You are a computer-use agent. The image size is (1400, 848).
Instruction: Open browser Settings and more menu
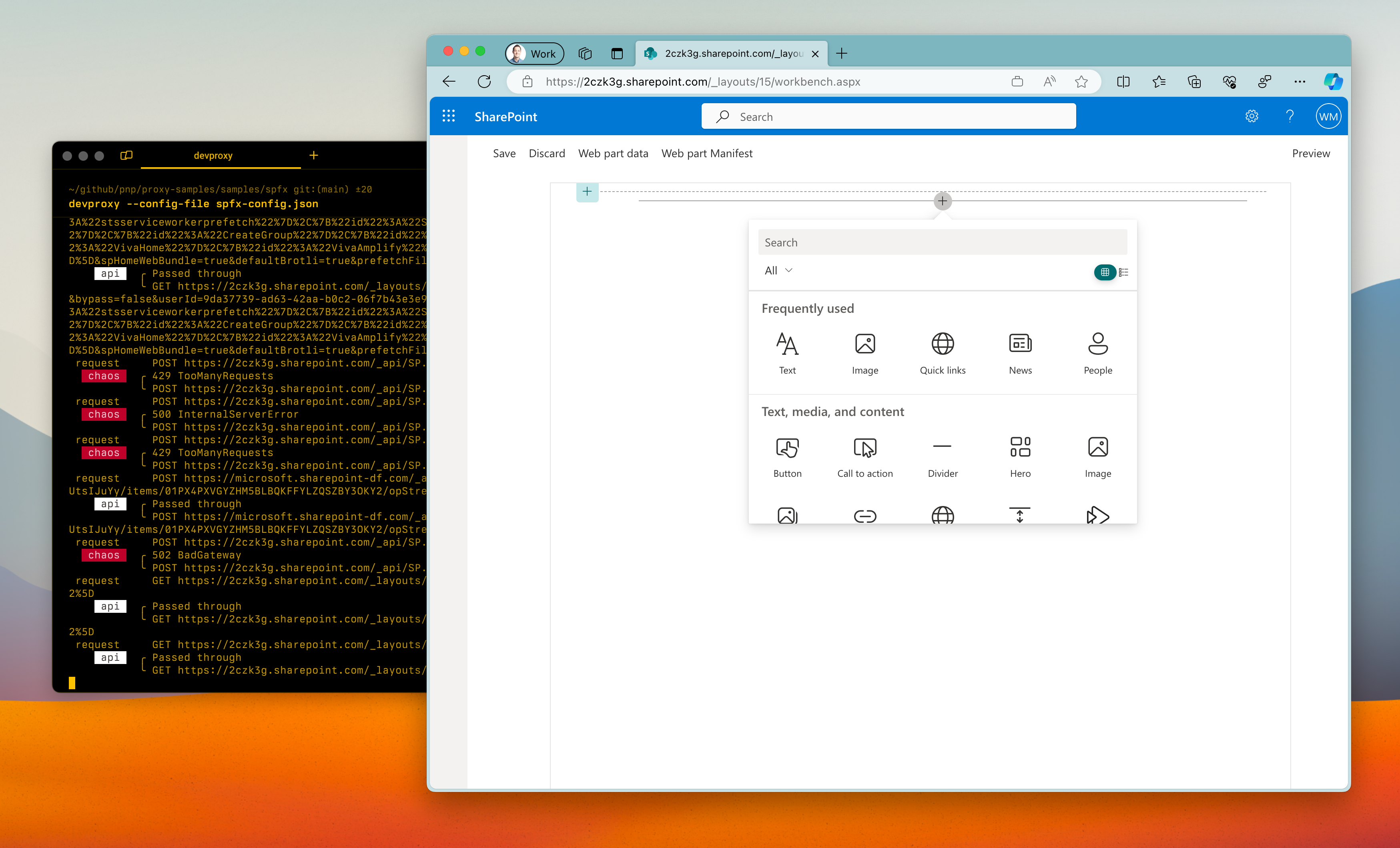1300,81
